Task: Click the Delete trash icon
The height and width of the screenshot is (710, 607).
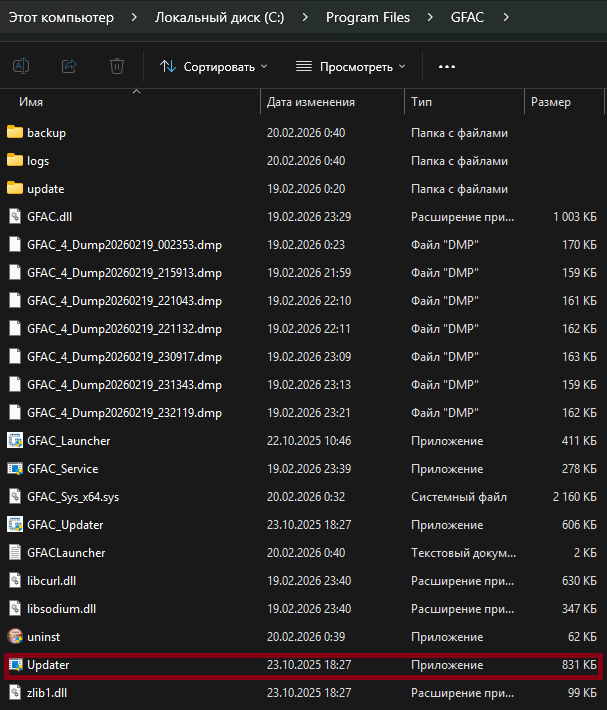Action: (x=117, y=66)
